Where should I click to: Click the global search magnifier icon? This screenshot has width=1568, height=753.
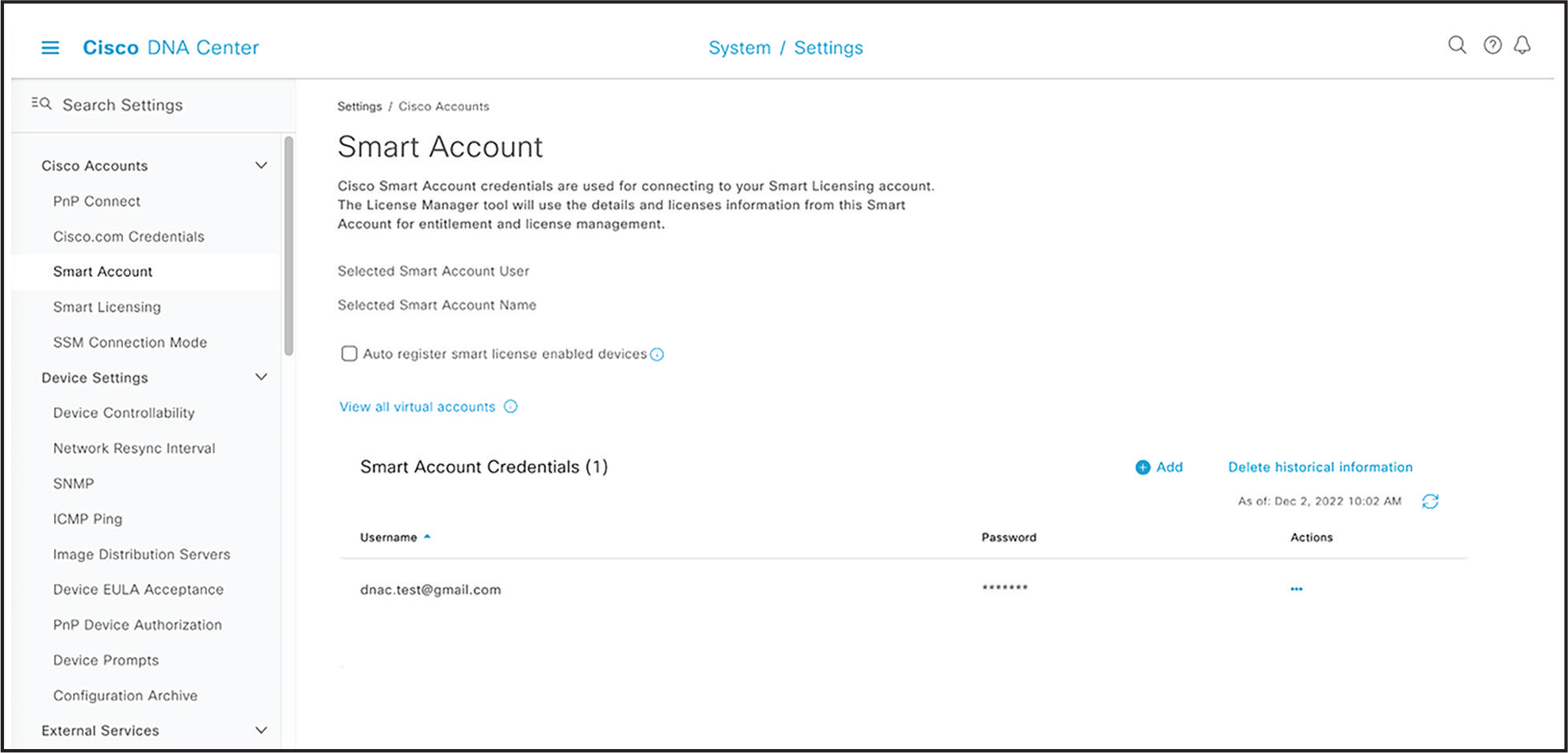[1457, 45]
